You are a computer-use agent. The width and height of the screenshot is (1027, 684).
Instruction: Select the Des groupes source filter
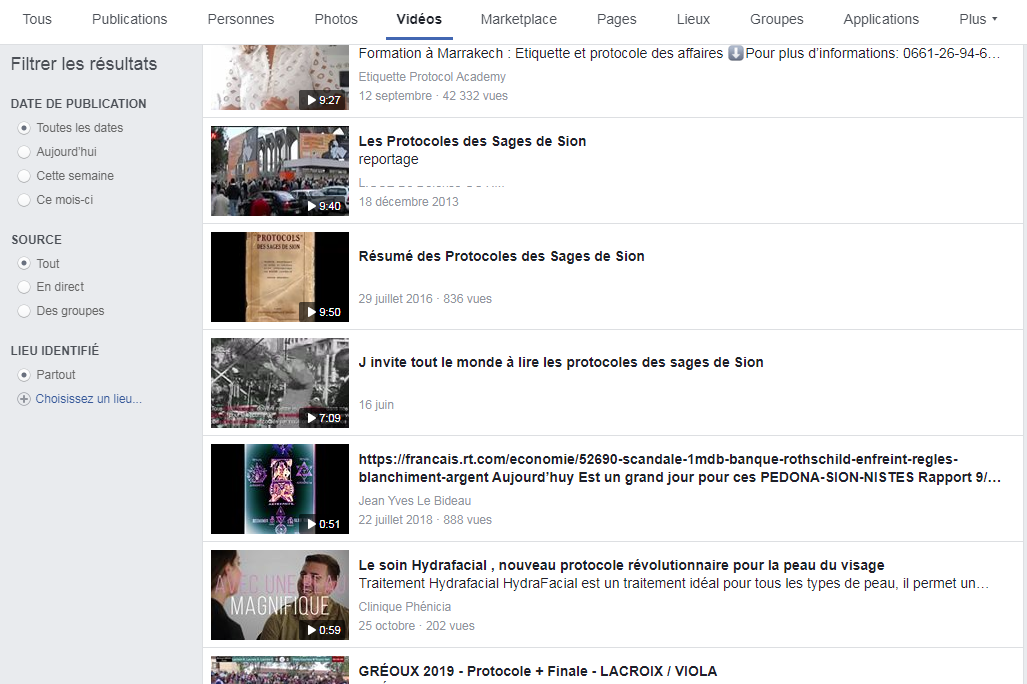pyautogui.click(x=24, y=311)
